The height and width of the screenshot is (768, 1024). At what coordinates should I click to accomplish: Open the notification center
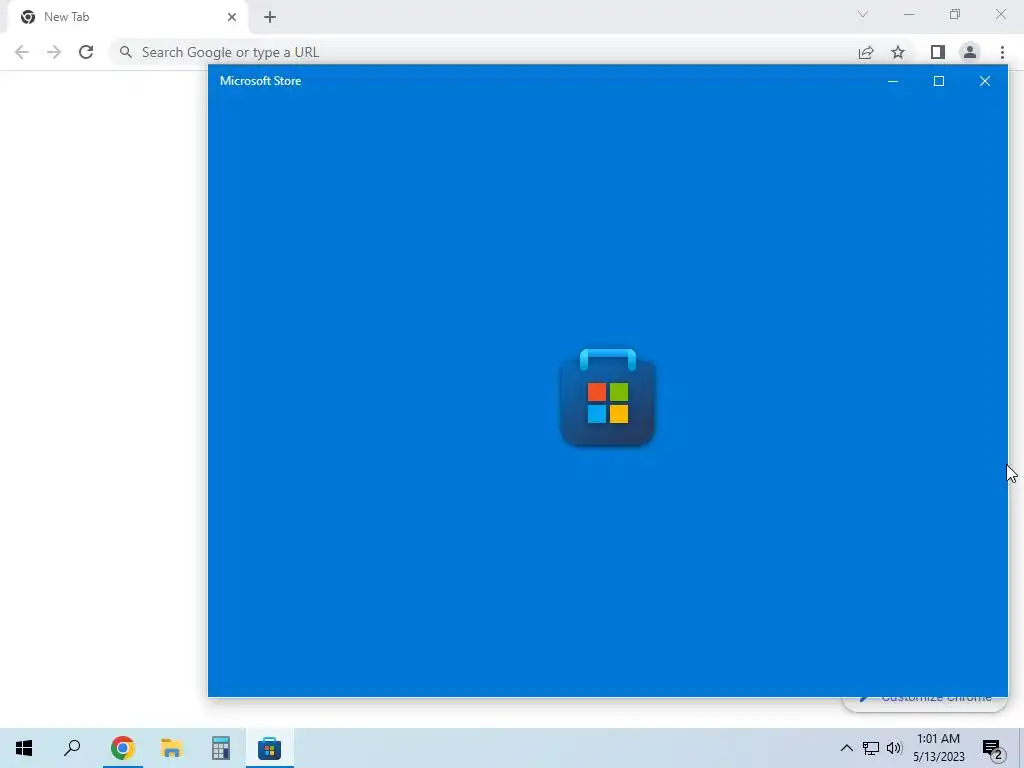993,748
